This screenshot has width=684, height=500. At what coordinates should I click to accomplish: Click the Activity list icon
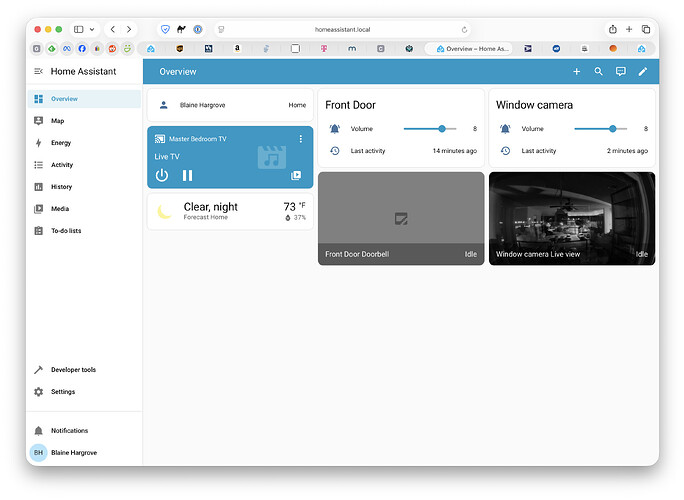click(x=38, y=164)
